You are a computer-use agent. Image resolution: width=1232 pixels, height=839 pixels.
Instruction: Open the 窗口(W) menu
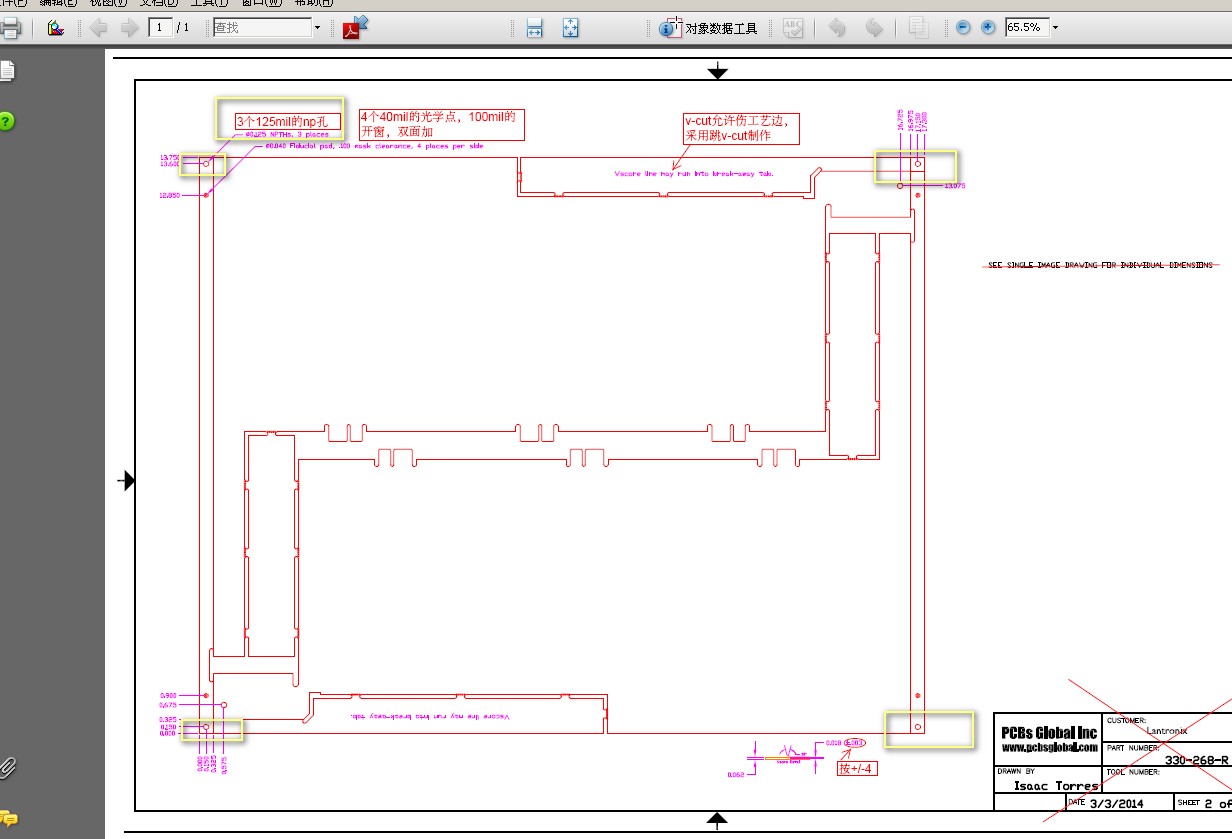pos(262,4)
